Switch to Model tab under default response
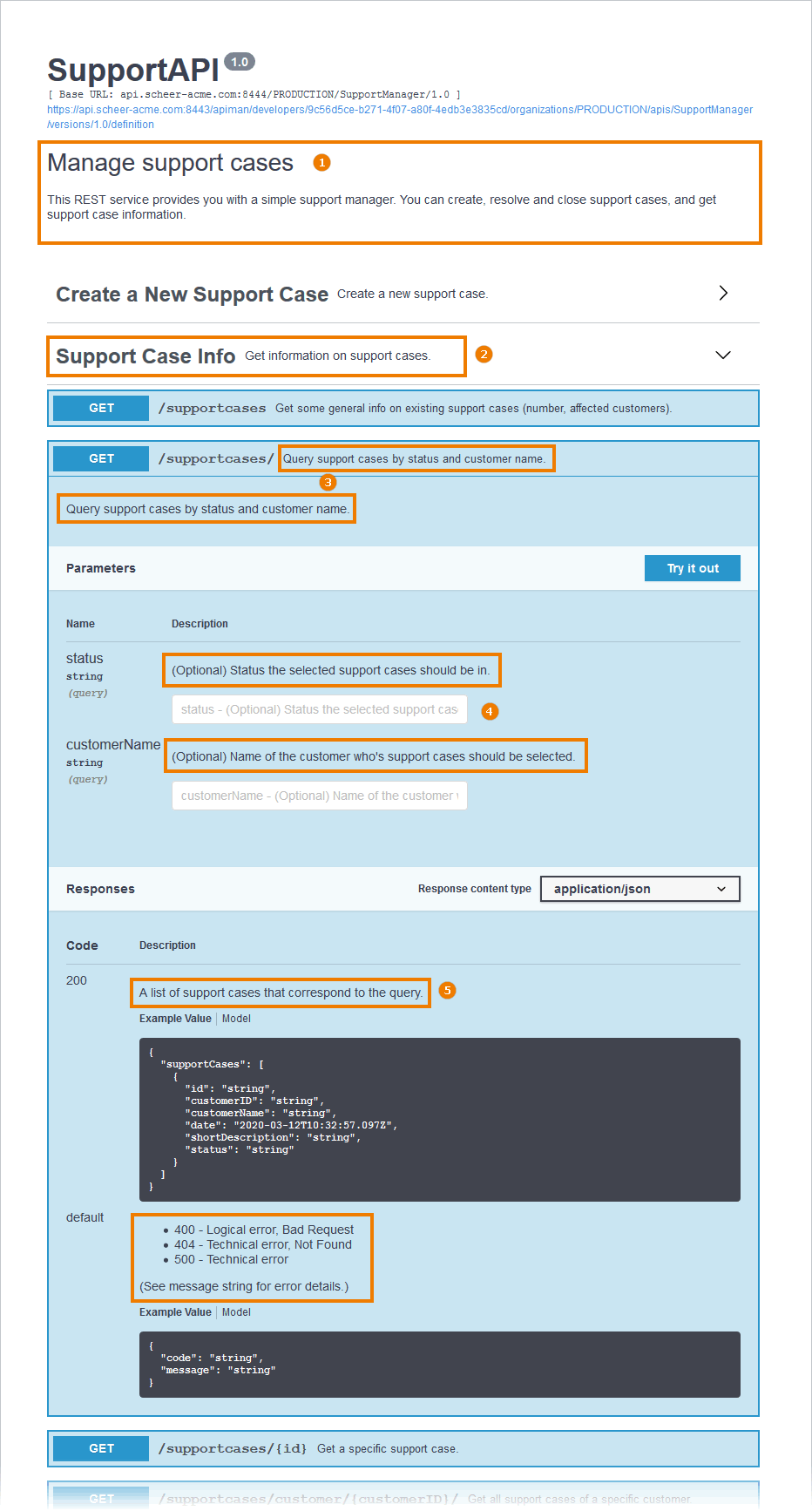812x1511 pixels. click(x=236, y=1312)
